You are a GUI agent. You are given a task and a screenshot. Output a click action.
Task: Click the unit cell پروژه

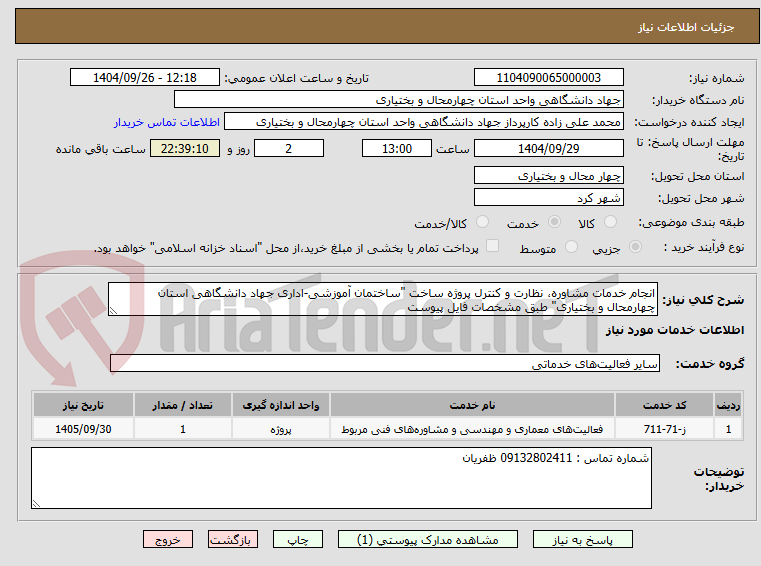point(281,429)
